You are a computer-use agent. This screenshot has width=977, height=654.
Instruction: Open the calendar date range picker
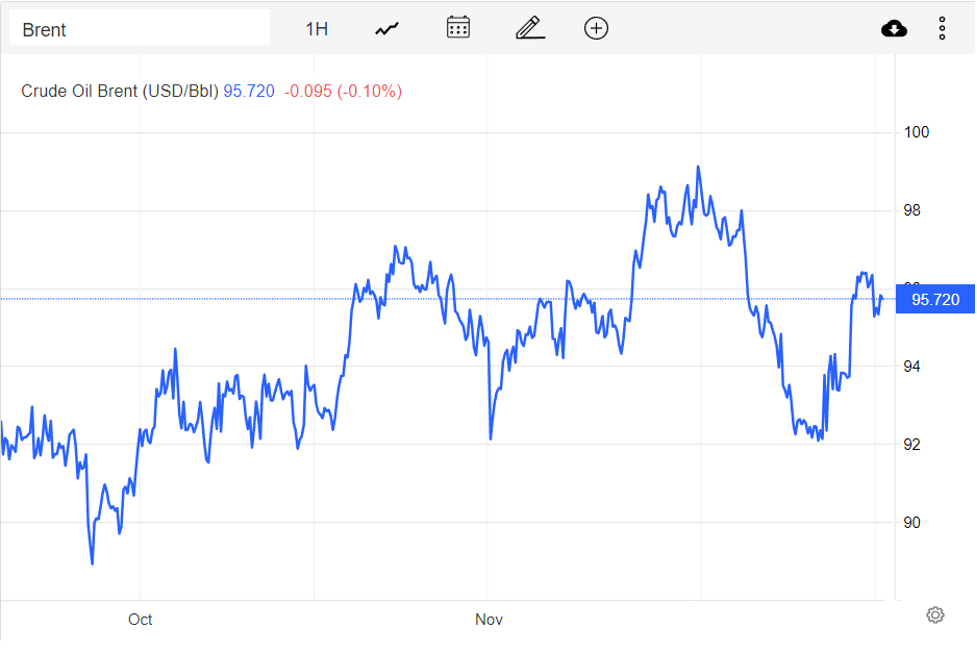458,28
